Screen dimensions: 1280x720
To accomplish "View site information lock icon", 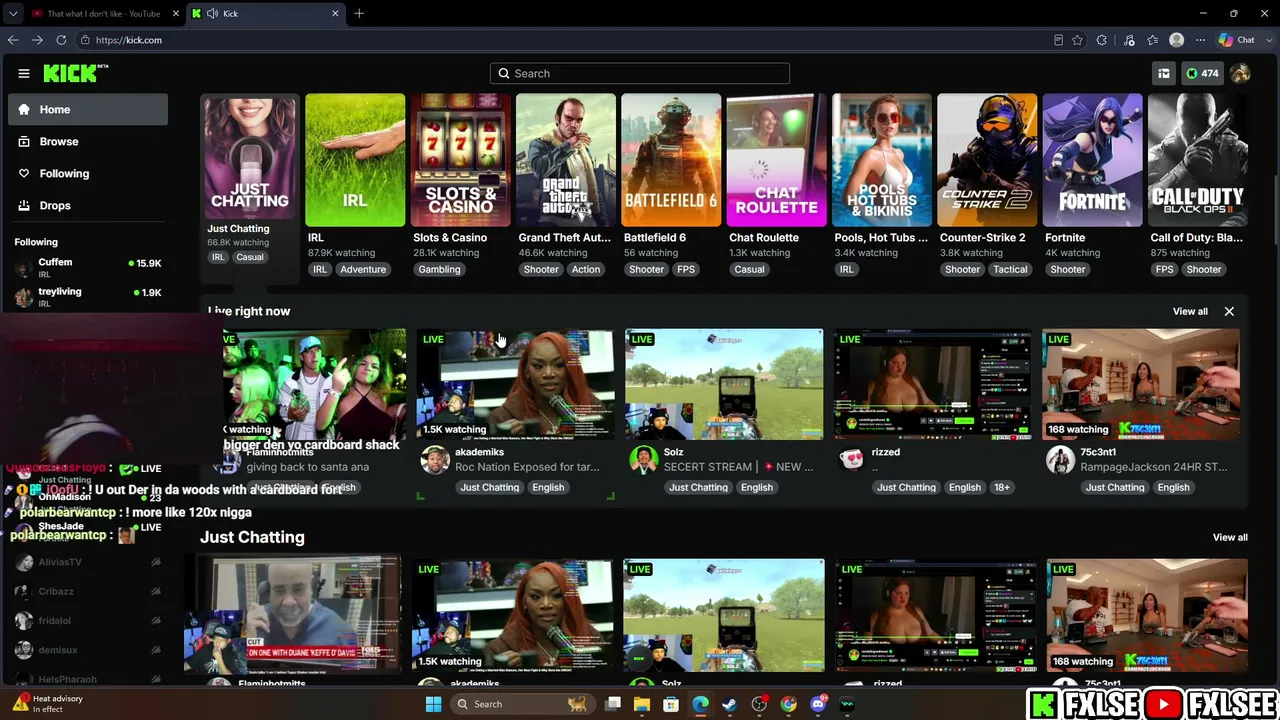I will coord(86,40).
